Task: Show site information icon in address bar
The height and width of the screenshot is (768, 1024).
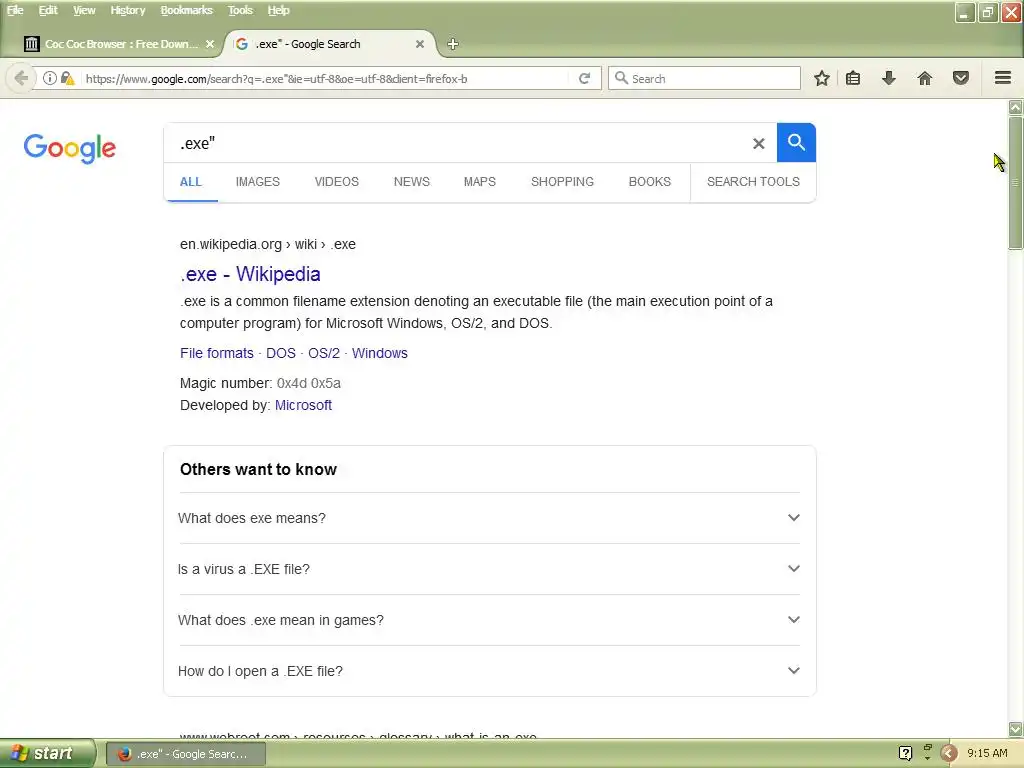Action: (x=50, y=78)
